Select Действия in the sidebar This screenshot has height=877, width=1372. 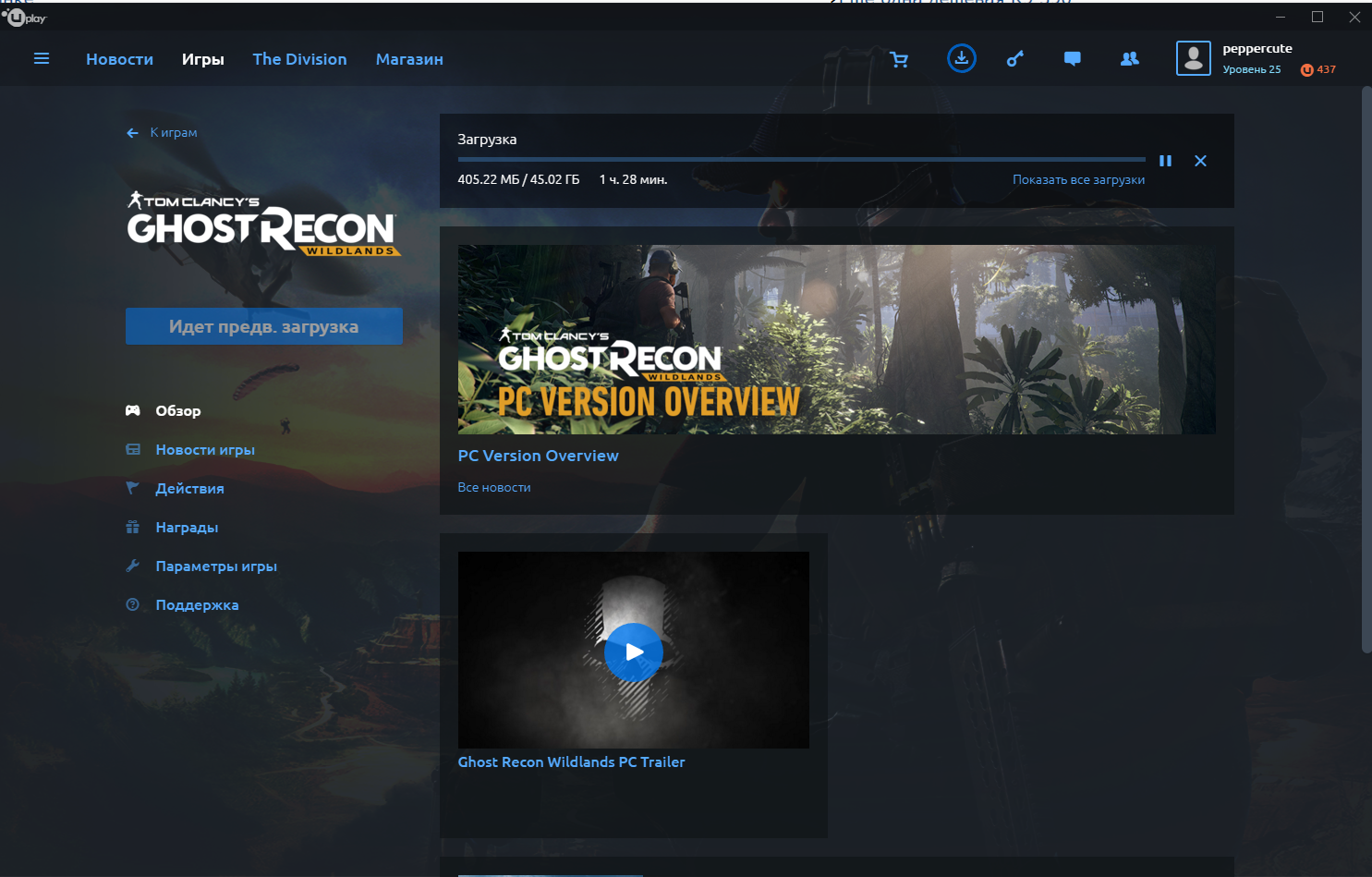click(x=189, y=489)
